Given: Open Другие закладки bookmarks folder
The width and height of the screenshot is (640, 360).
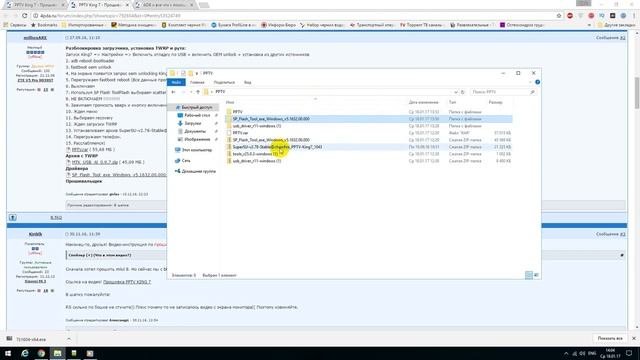Looking at the screenshot, I should [x=616, y=25].
